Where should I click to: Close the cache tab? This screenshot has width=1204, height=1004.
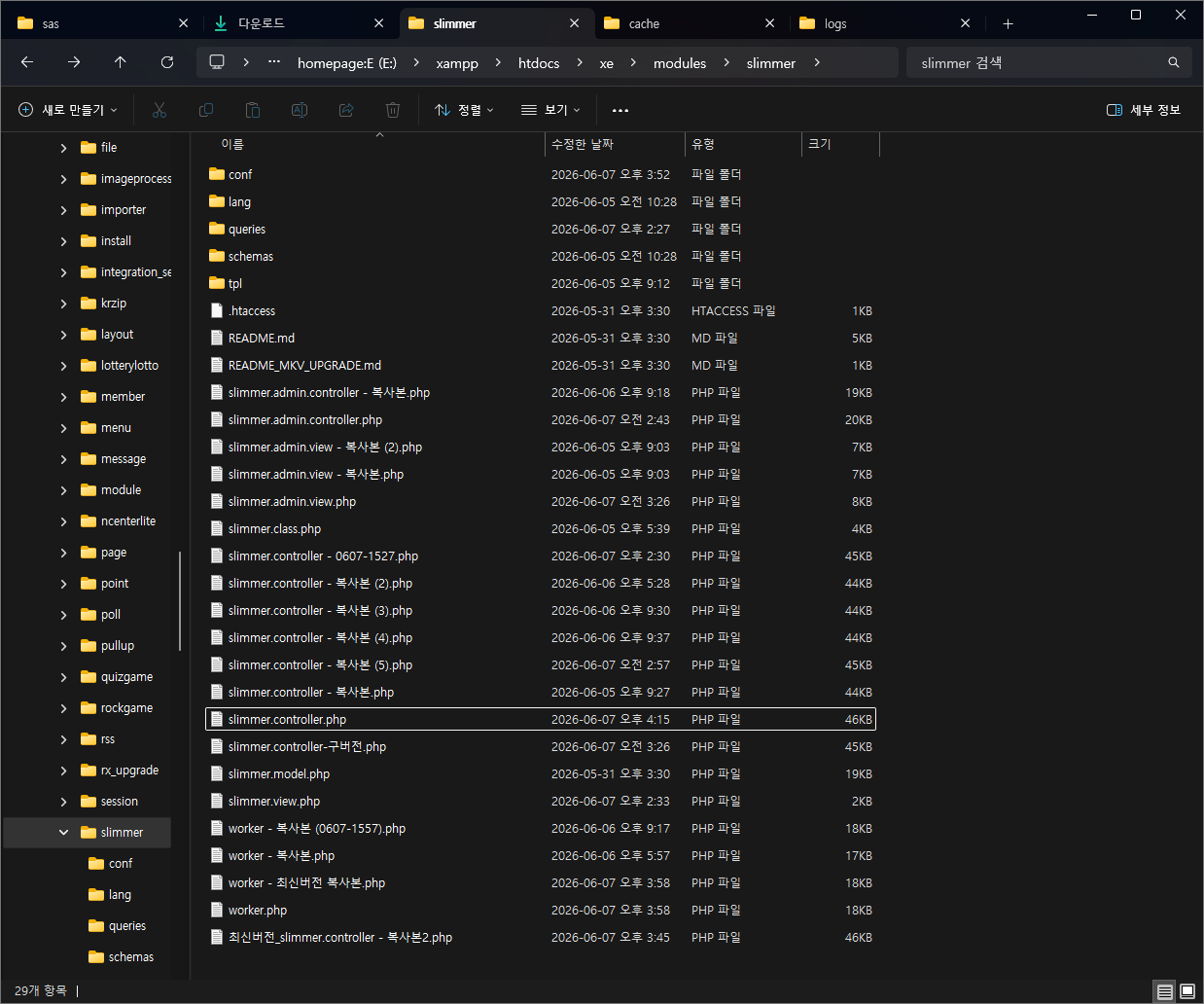click(x=769, y=23)
